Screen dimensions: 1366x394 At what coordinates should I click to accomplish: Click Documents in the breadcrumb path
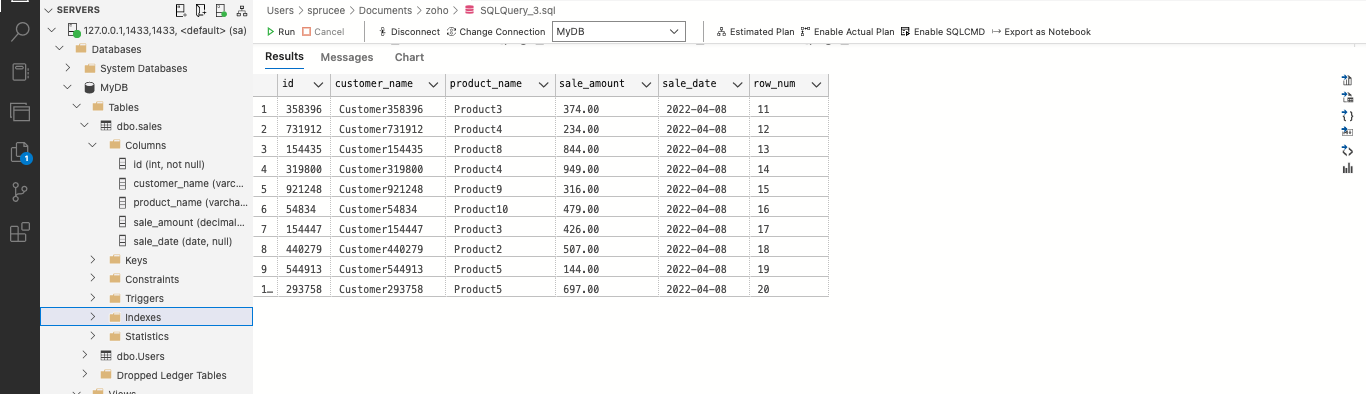click(385, 10)
